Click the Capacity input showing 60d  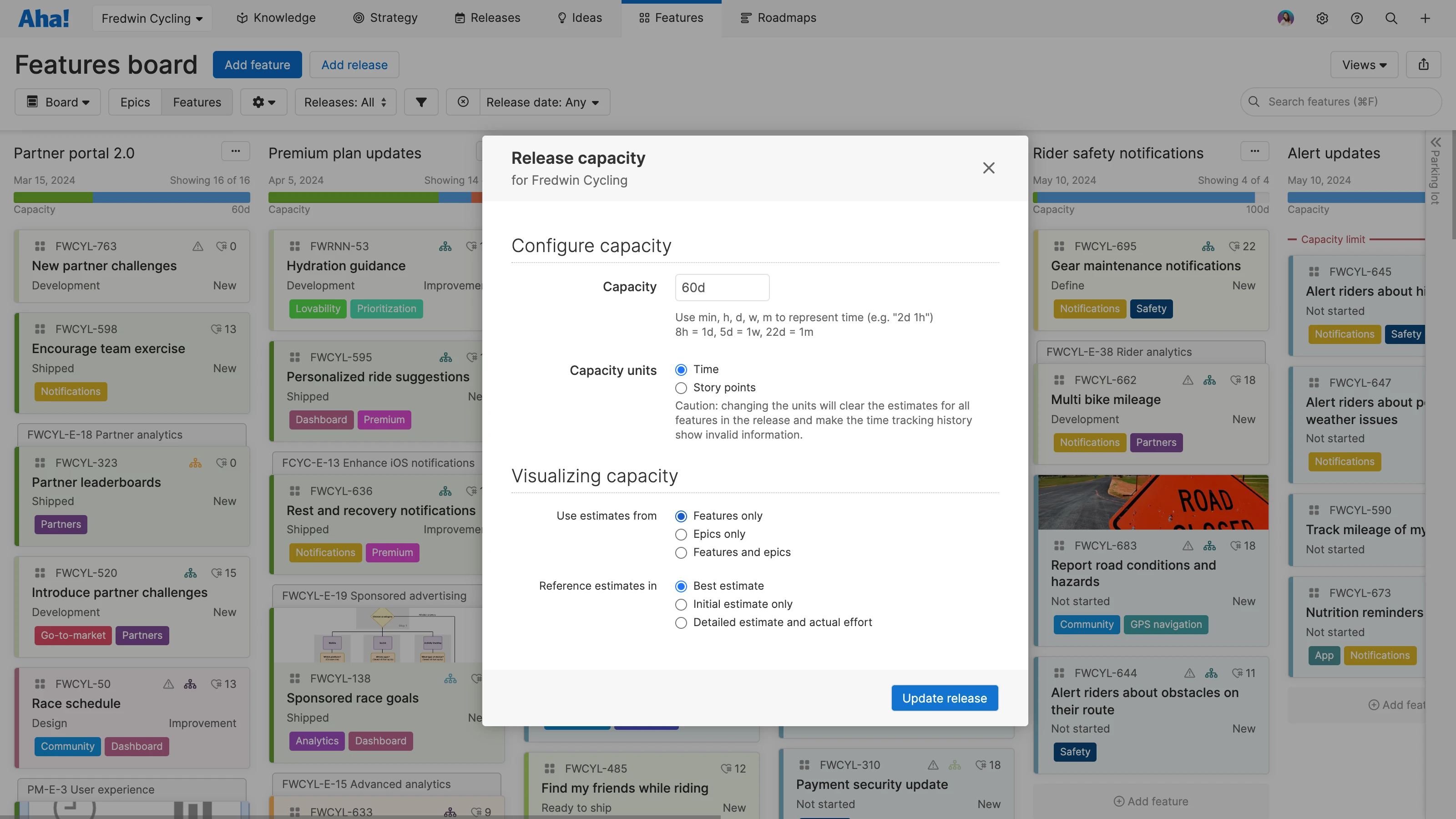[722, 287]
